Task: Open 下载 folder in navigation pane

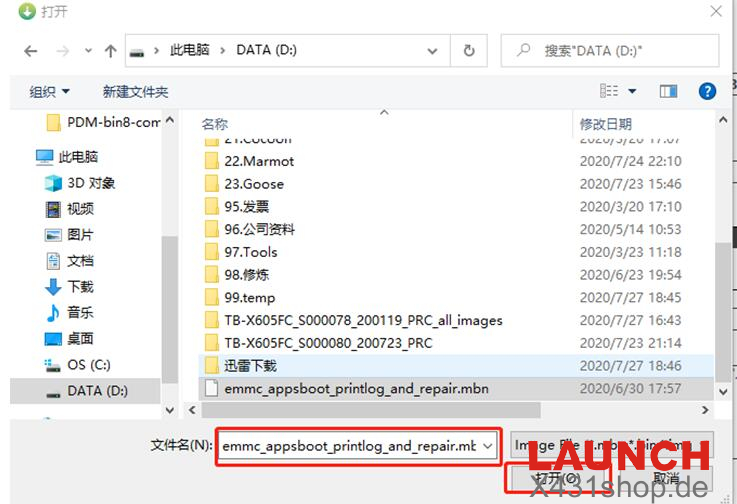Action: (x=79, y=287)
